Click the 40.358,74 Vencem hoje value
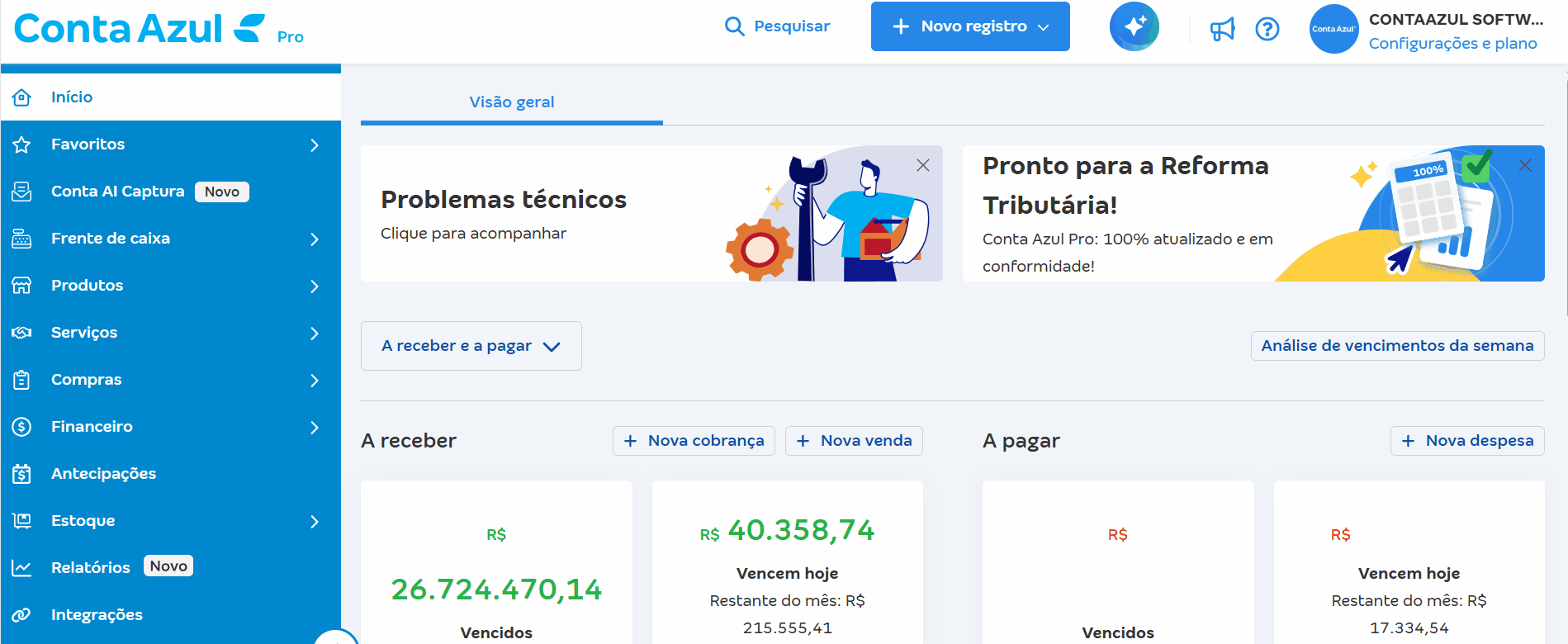This screenshot has height=644, width=1568. (801, 530)
